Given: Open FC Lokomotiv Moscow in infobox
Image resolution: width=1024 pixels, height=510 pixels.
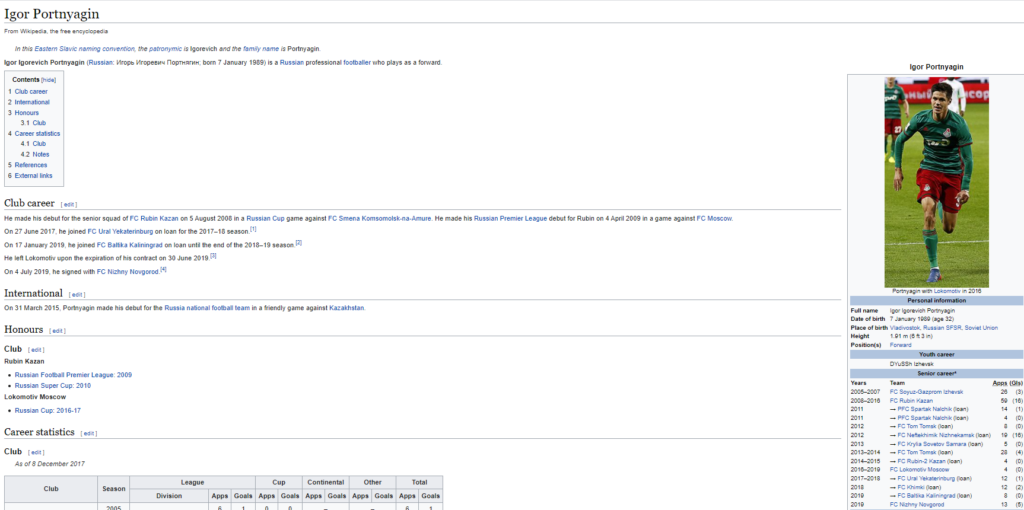Looking at the screenshot, I should point(920,470).
